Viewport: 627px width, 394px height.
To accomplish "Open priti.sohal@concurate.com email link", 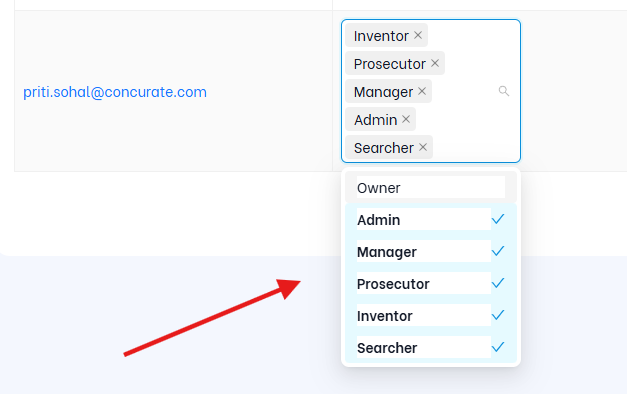I will (x=115, y=92).
